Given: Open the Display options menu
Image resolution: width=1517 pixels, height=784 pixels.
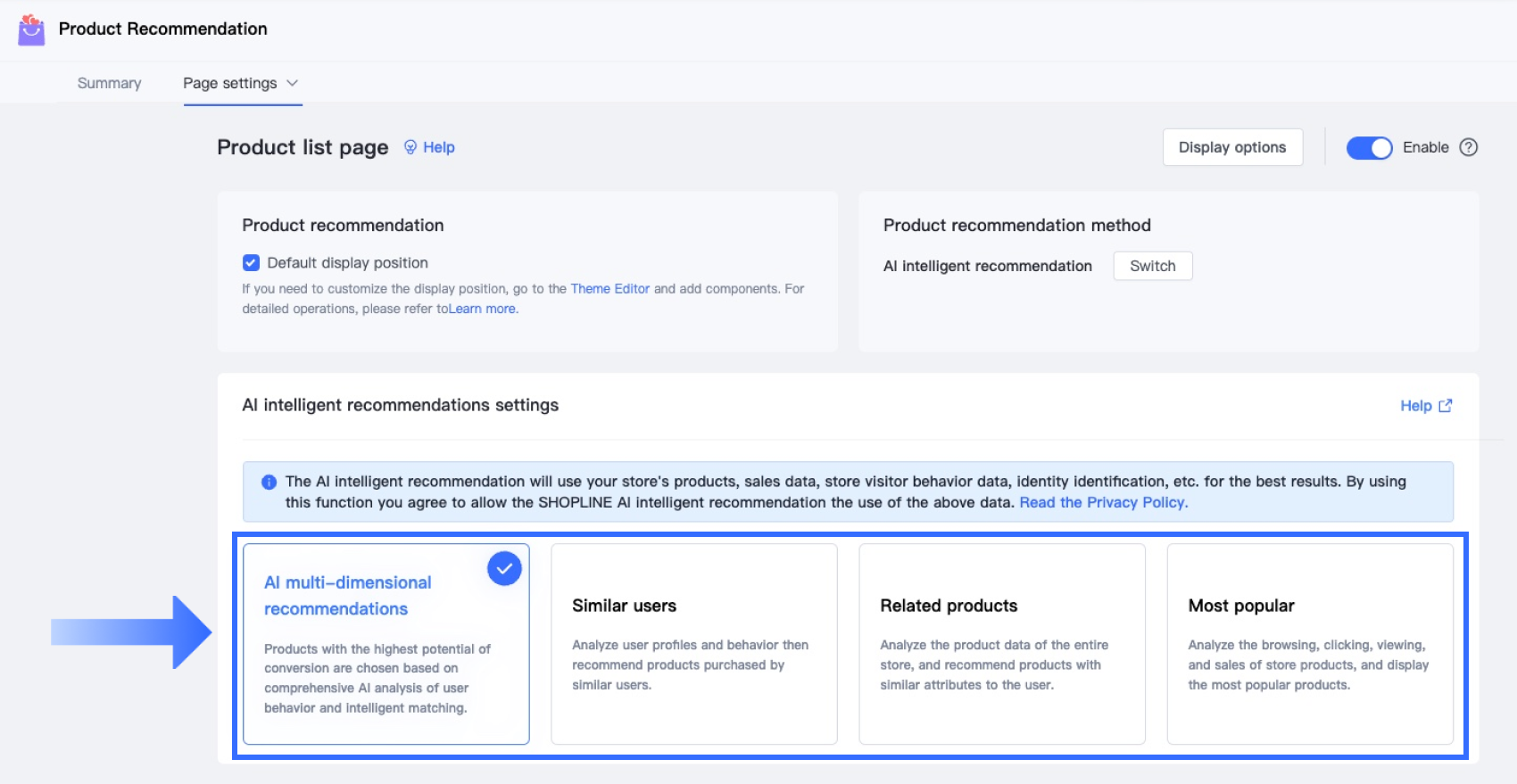Looking at the screenshot, I should [1231, 147].
